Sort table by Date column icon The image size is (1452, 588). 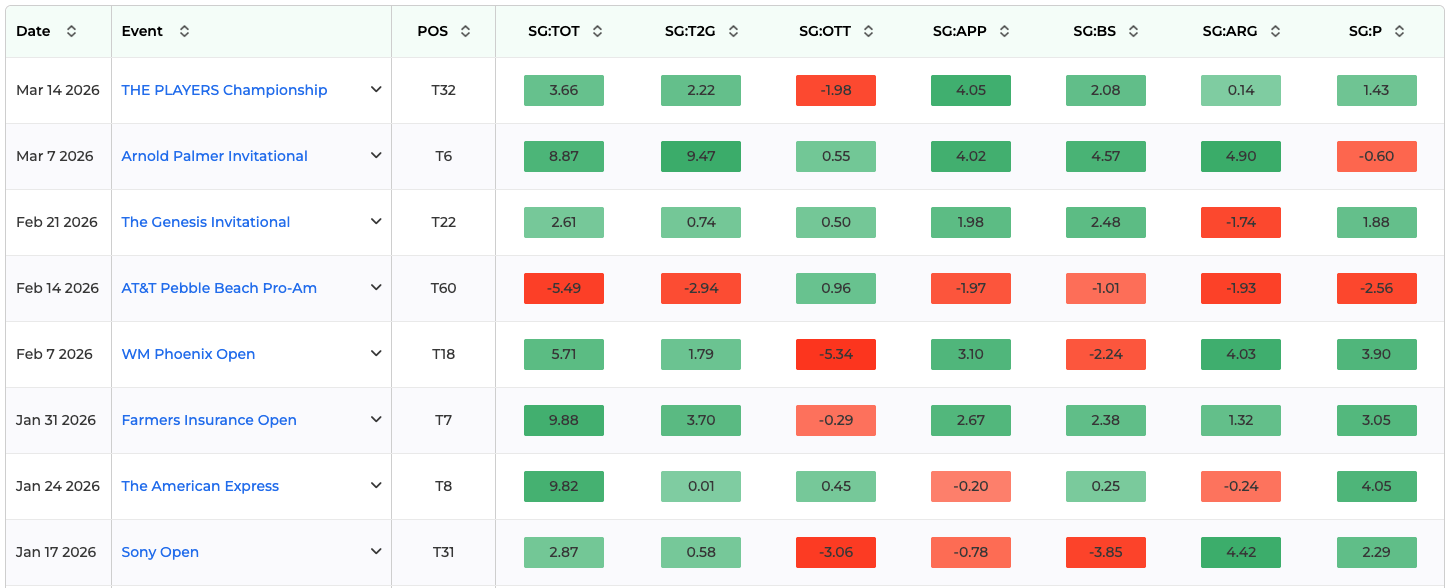(71, 31)
